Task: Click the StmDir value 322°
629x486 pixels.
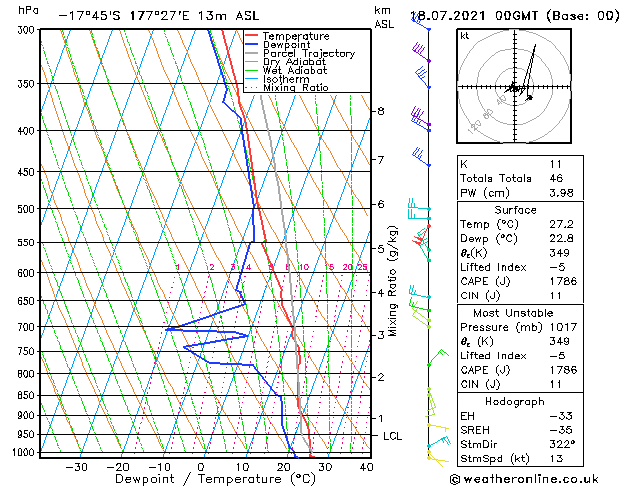Action: pyautogui.click(x=563, y=445)
